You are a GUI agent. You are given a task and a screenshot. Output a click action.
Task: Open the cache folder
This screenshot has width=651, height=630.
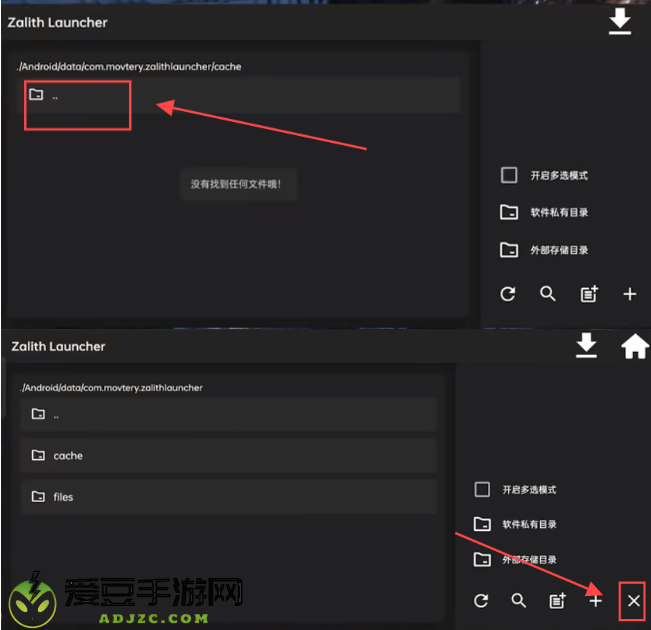229,456
